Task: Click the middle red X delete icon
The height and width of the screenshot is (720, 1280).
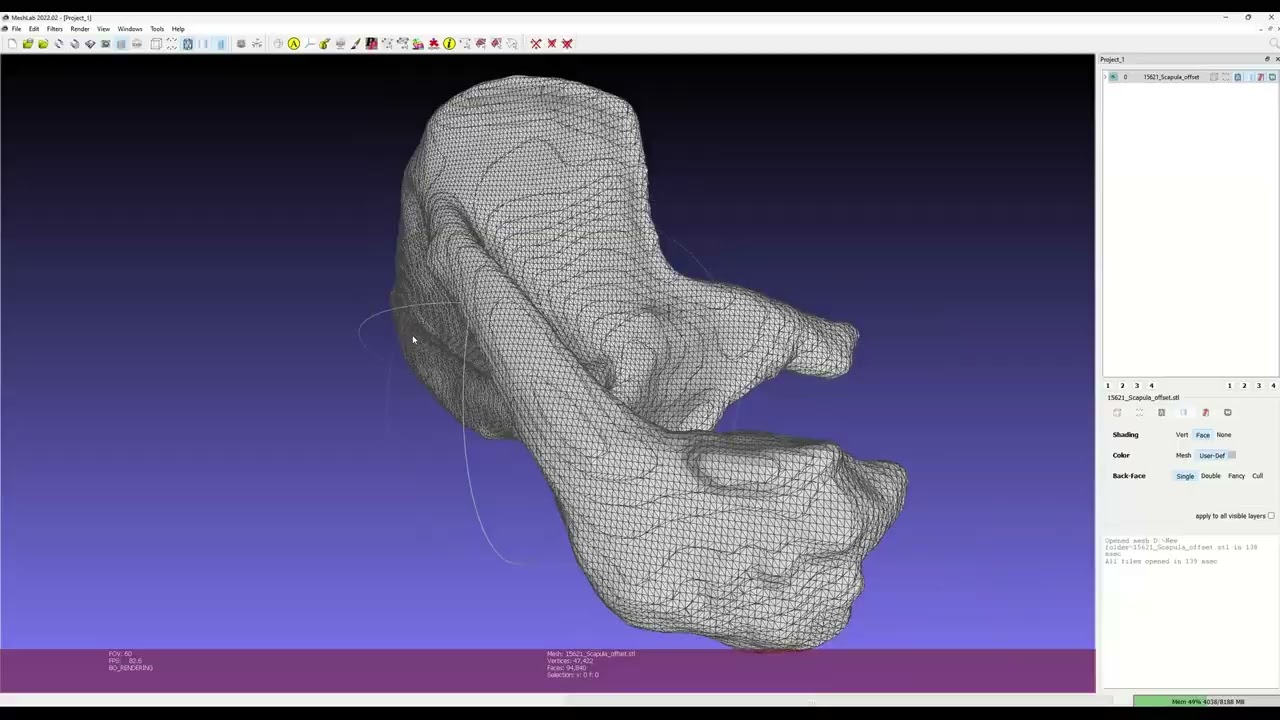Action: click(552, 43)
